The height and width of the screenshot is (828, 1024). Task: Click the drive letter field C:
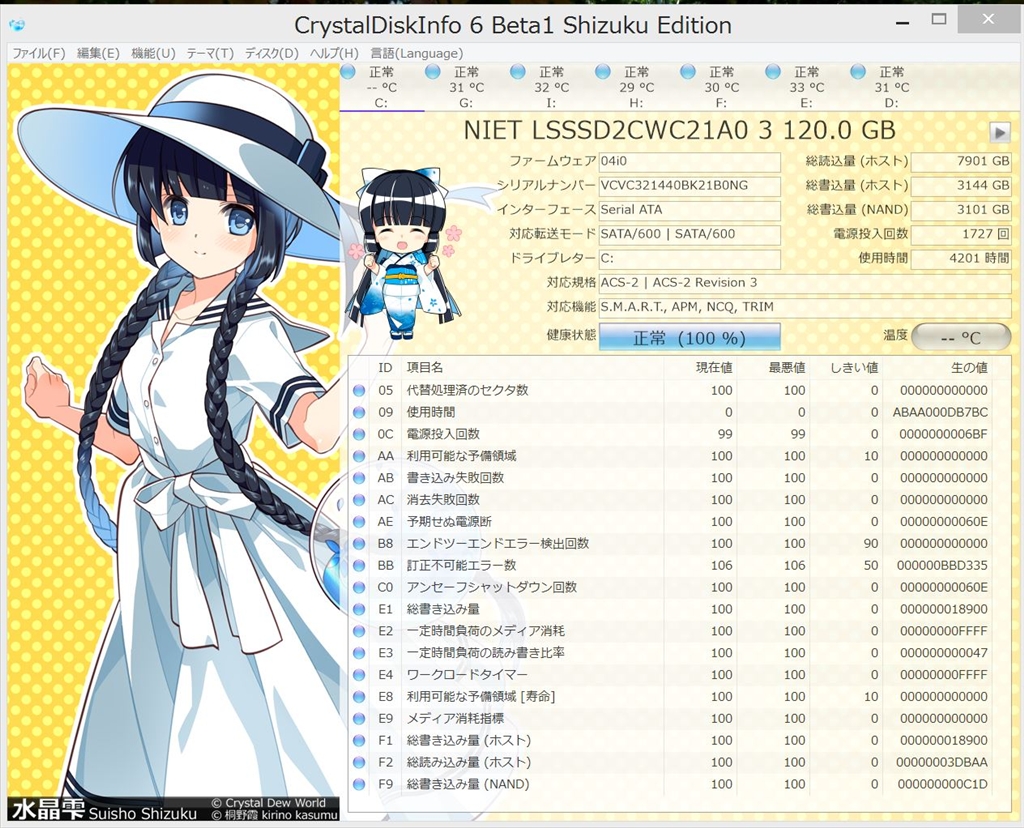[x=690, y=258]
